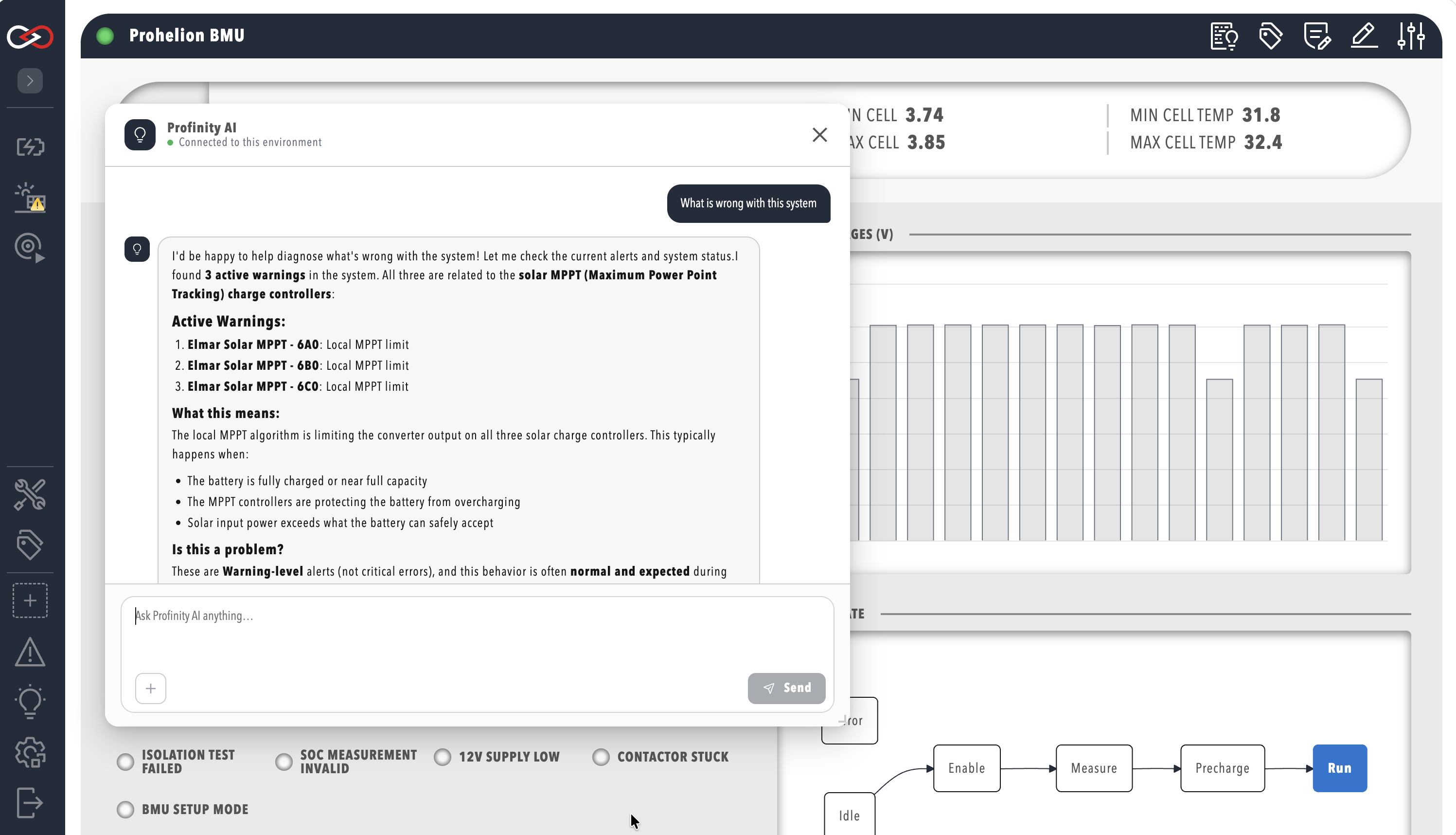Select the Enable state box
This screenshot has width=1456, height=835.
967,768
